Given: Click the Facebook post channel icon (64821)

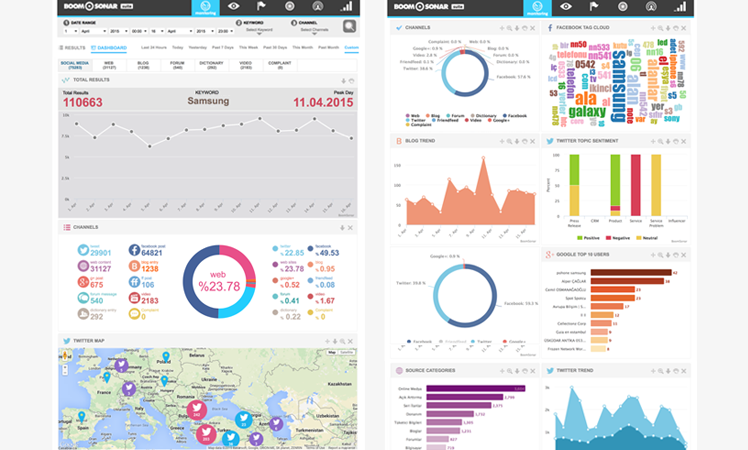Looking at the screenshot, I should click(x=134, y=250).
